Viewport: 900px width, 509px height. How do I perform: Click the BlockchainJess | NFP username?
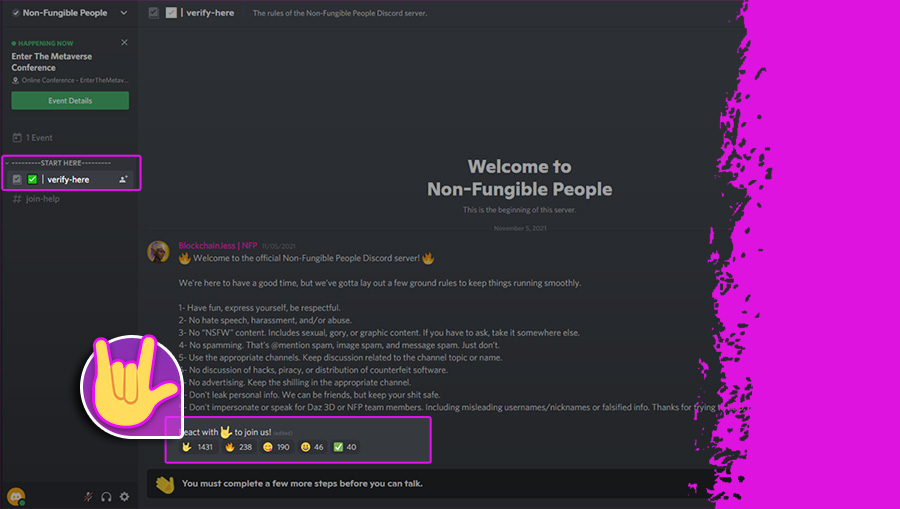click(x=218, y=246)
